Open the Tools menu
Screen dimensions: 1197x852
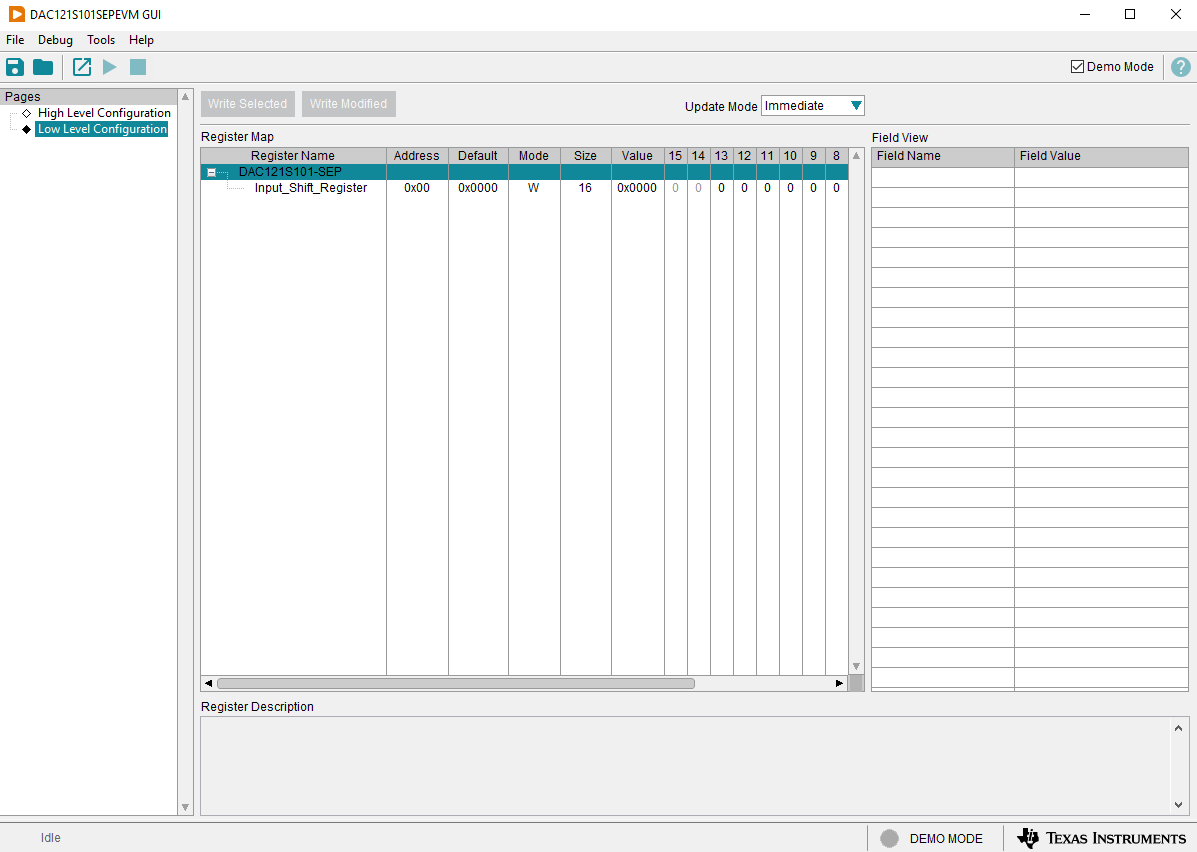pyautogui.click(x=100, y=40)
